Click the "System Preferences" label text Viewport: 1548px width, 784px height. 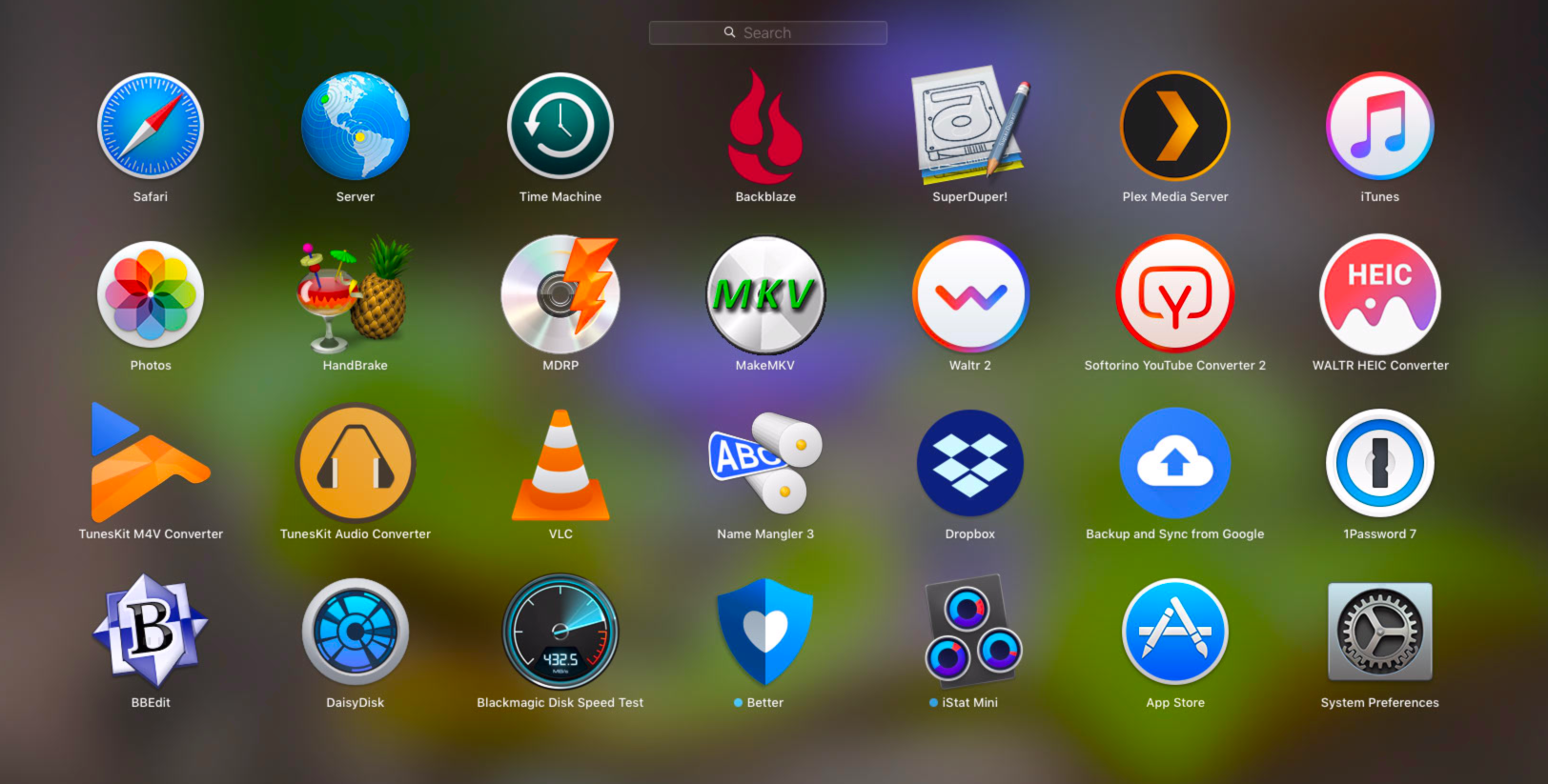pyautogui.click(x=1380, y=703)
